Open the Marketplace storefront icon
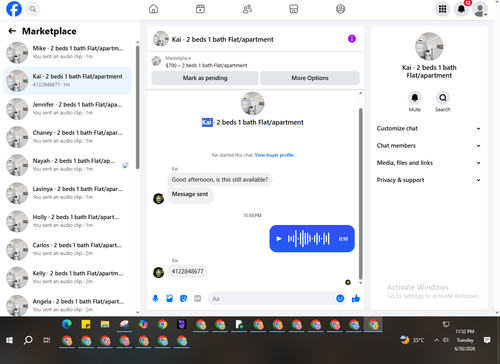This screenshot has width=500, height=364. coord(293,9)
